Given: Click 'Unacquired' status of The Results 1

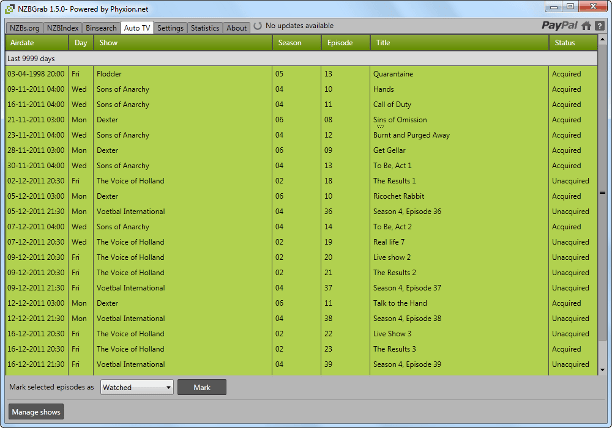Looking at the screenshot, I should pos(570,181).
